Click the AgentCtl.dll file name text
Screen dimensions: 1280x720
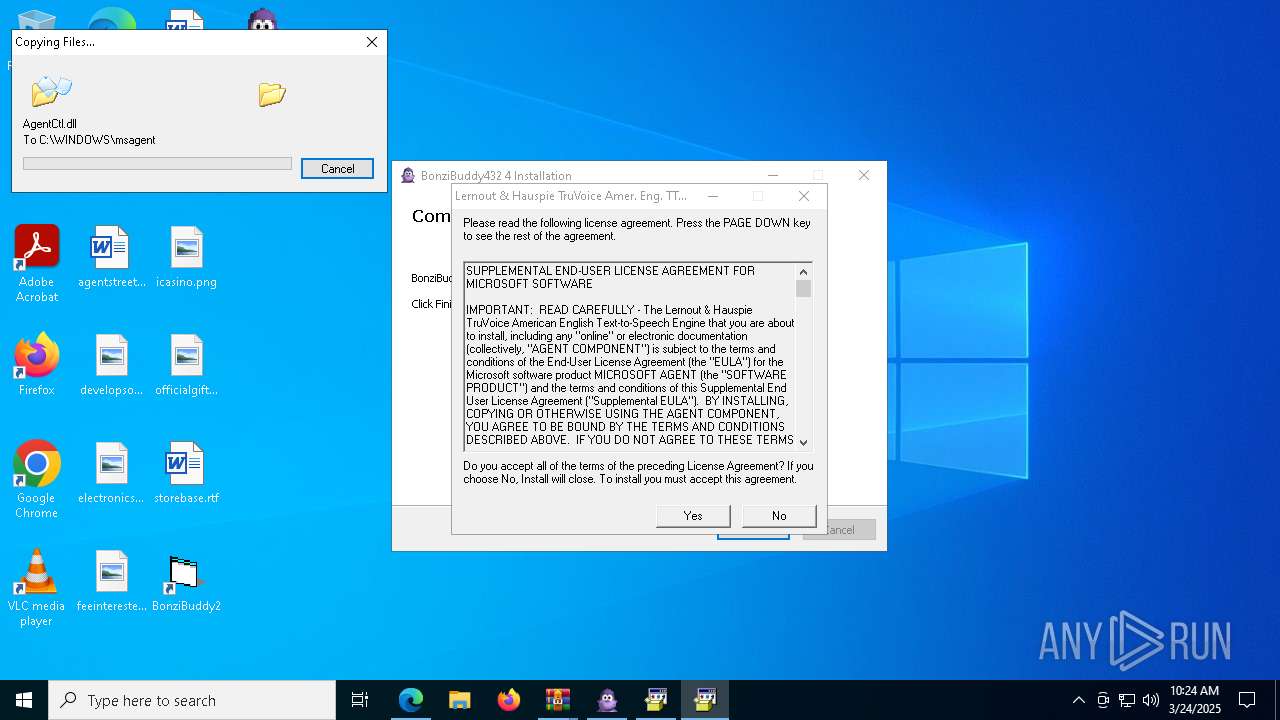point(50,124)
